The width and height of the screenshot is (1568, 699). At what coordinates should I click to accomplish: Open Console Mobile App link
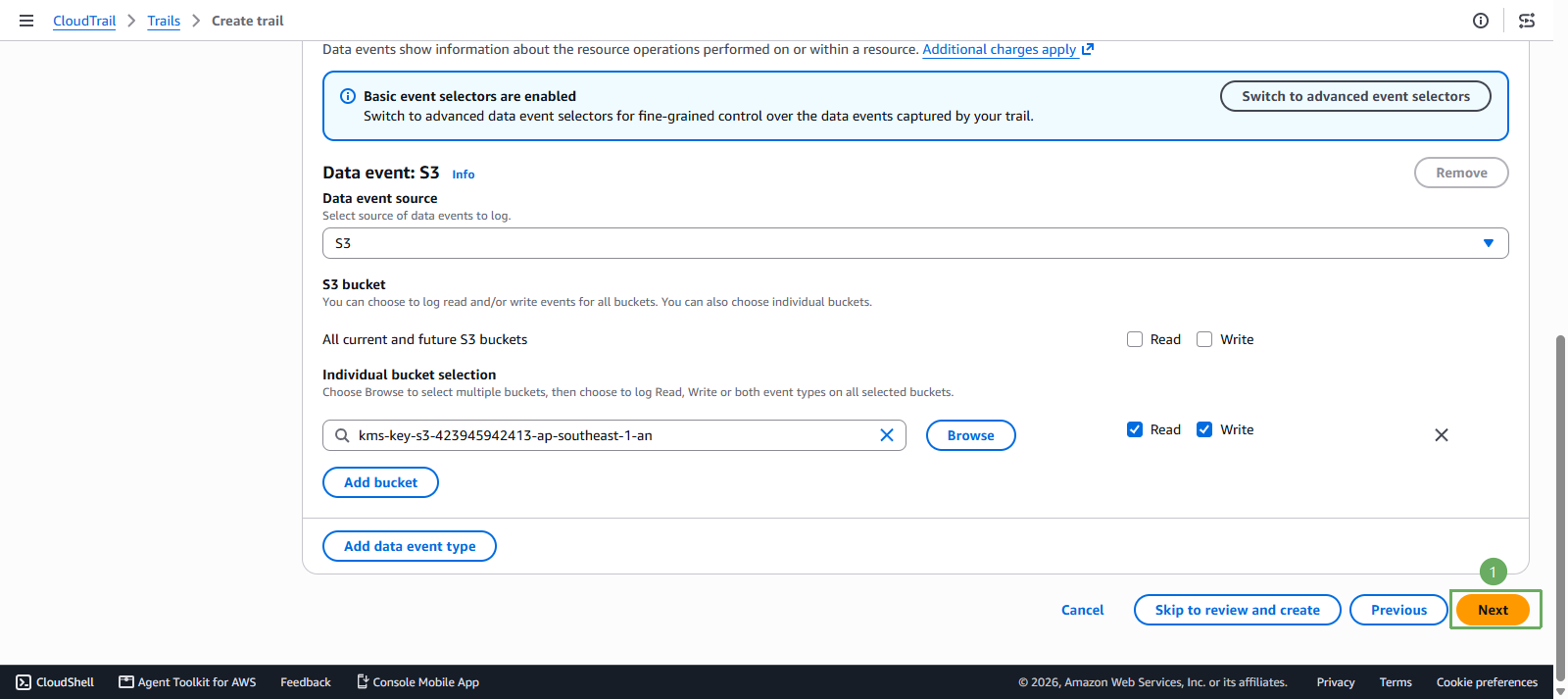tap(417, 682)
